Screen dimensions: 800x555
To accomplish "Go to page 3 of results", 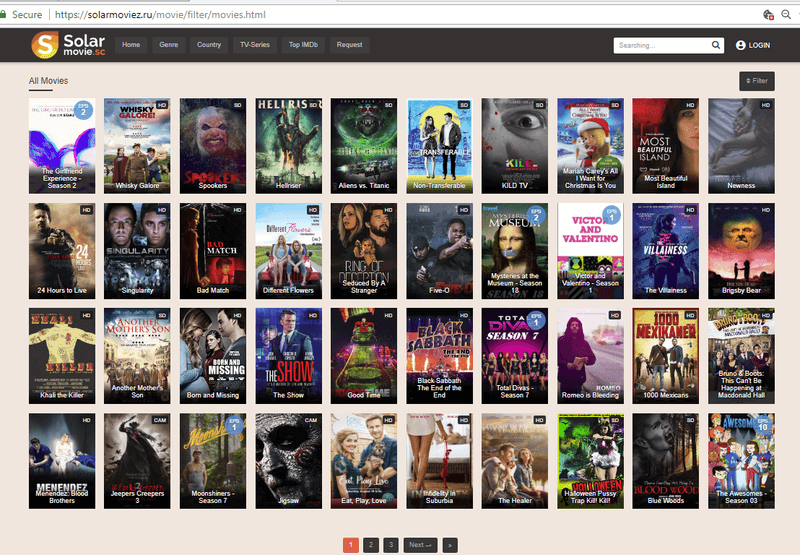I will [x=391, y=544].
